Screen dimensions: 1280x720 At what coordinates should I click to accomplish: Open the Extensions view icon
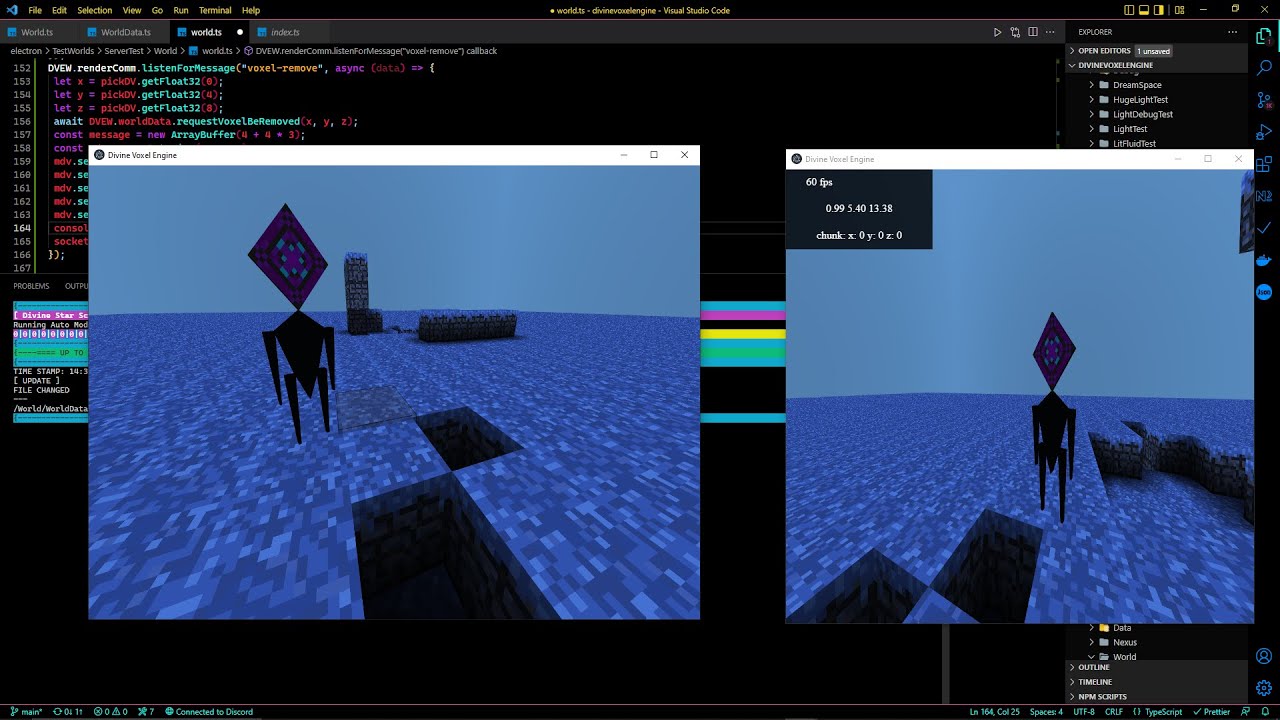coord(1263,164)
